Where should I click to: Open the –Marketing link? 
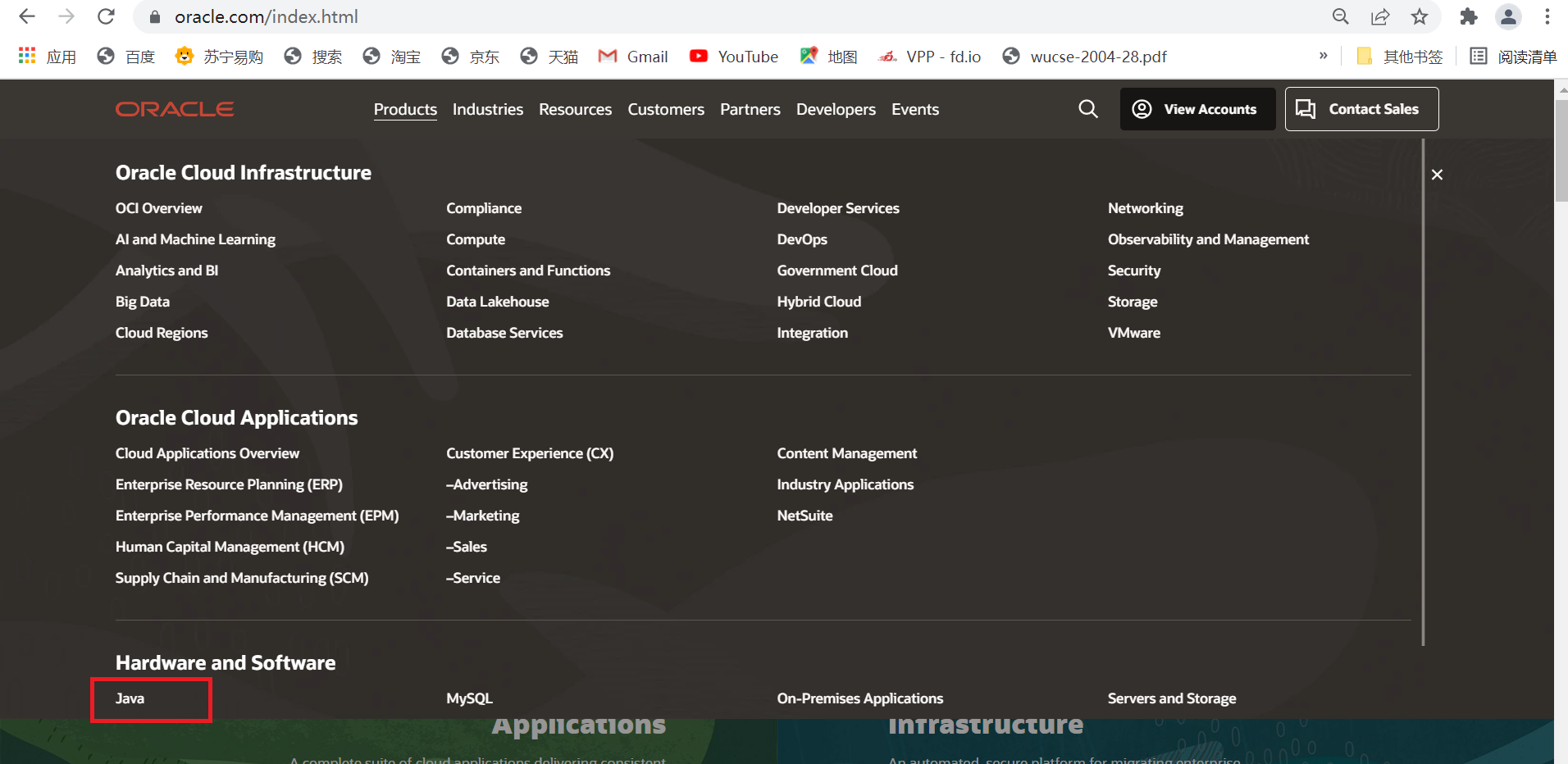(x=483, y=516)
